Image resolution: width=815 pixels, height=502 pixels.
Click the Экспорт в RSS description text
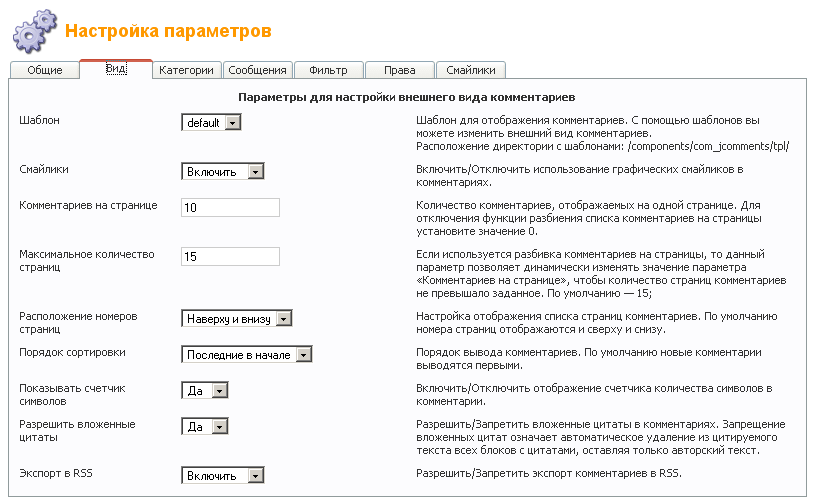pyautogui.click(x=548, y=473)
